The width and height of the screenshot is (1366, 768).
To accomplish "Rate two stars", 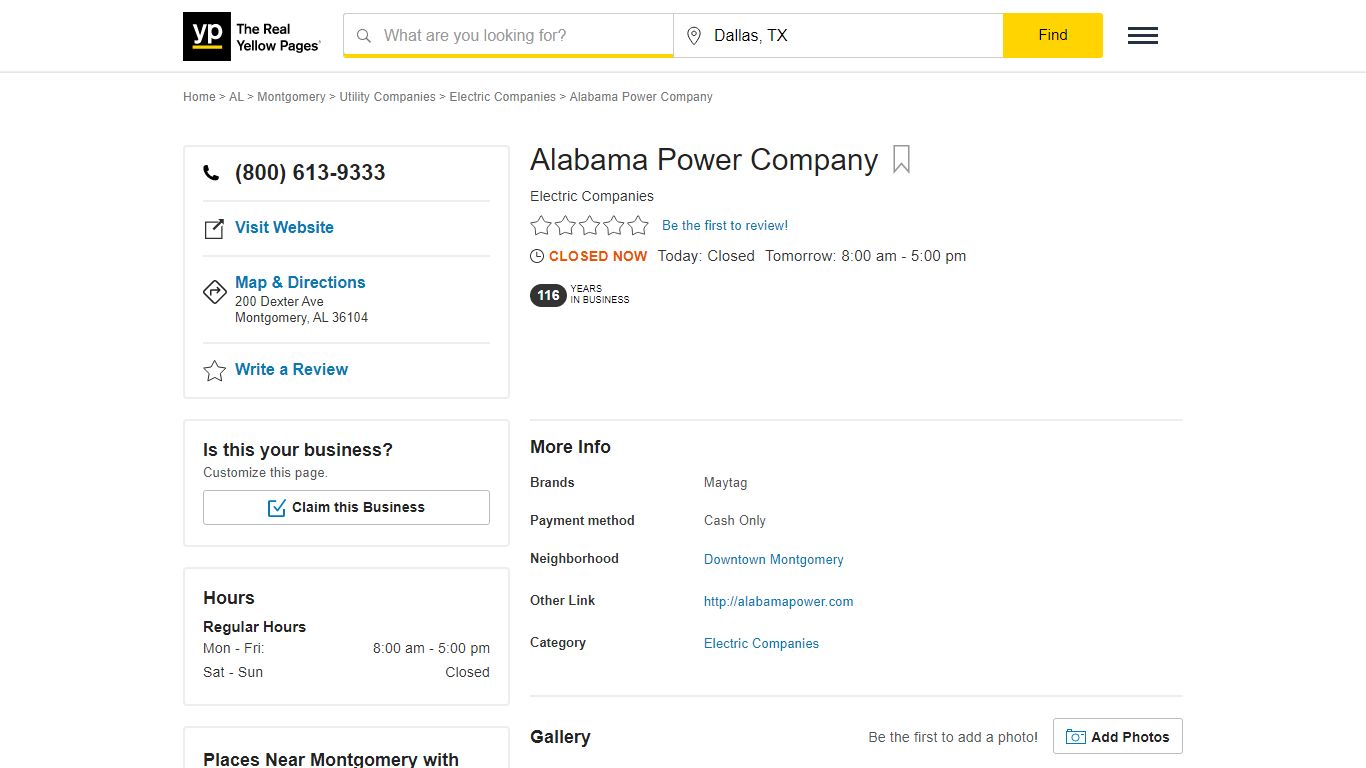I will pyautogui.click(x=565, y=226).
